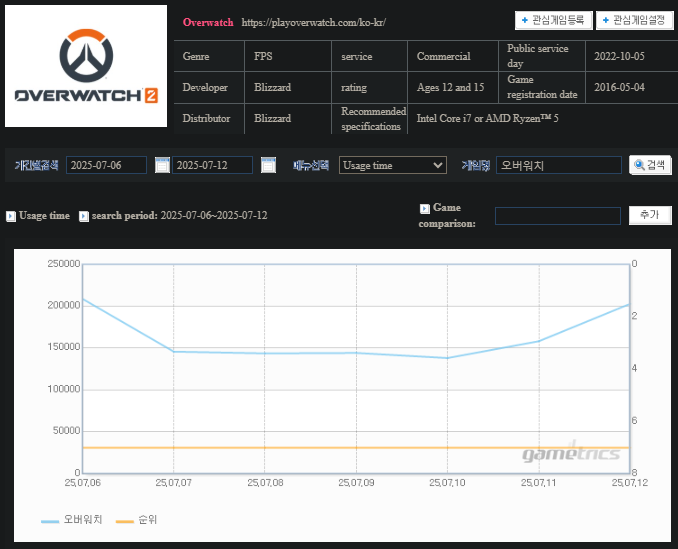Click the Overwatch title text

(208, 22)
